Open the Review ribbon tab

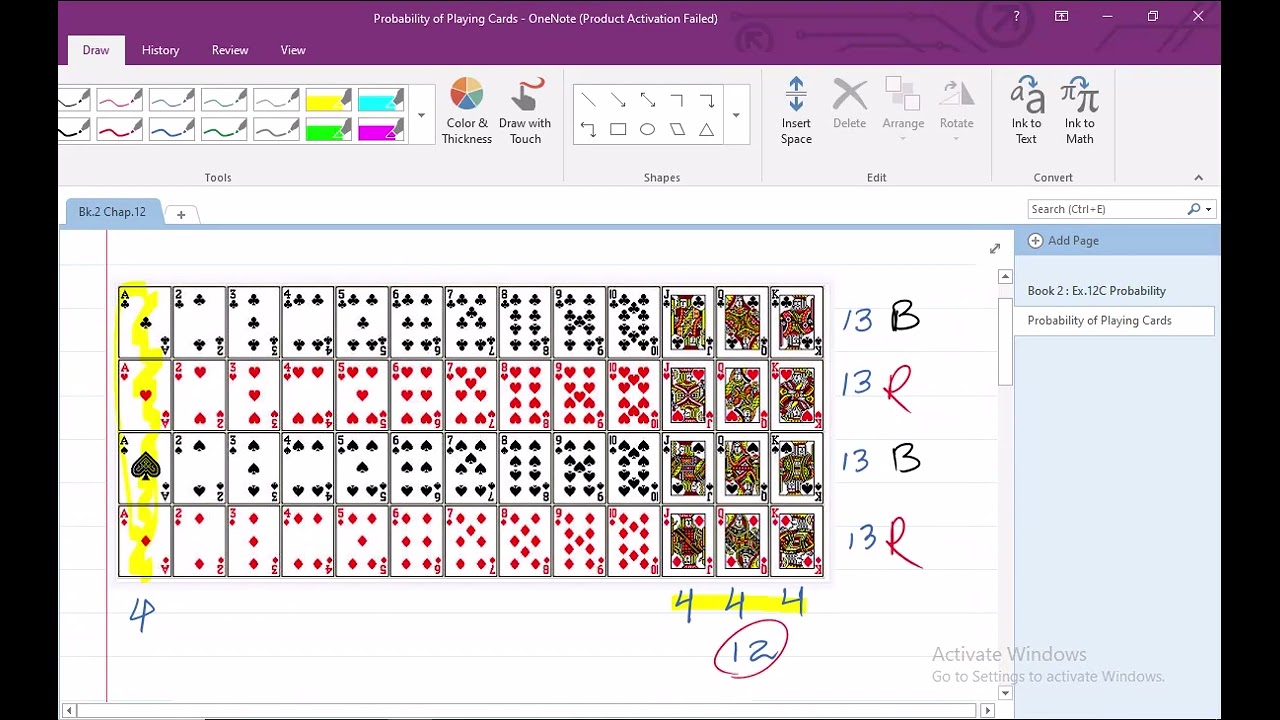[230, 50]
